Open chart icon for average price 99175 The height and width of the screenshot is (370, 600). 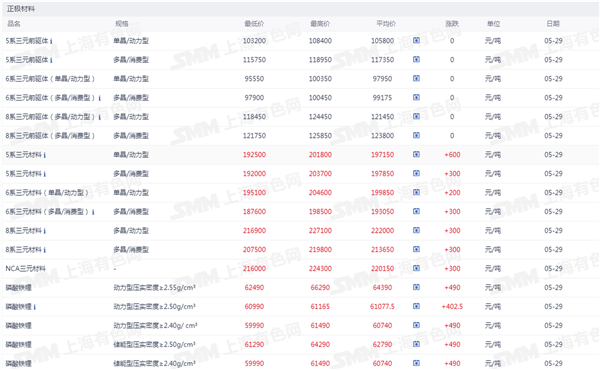click(x=416, y=97)
